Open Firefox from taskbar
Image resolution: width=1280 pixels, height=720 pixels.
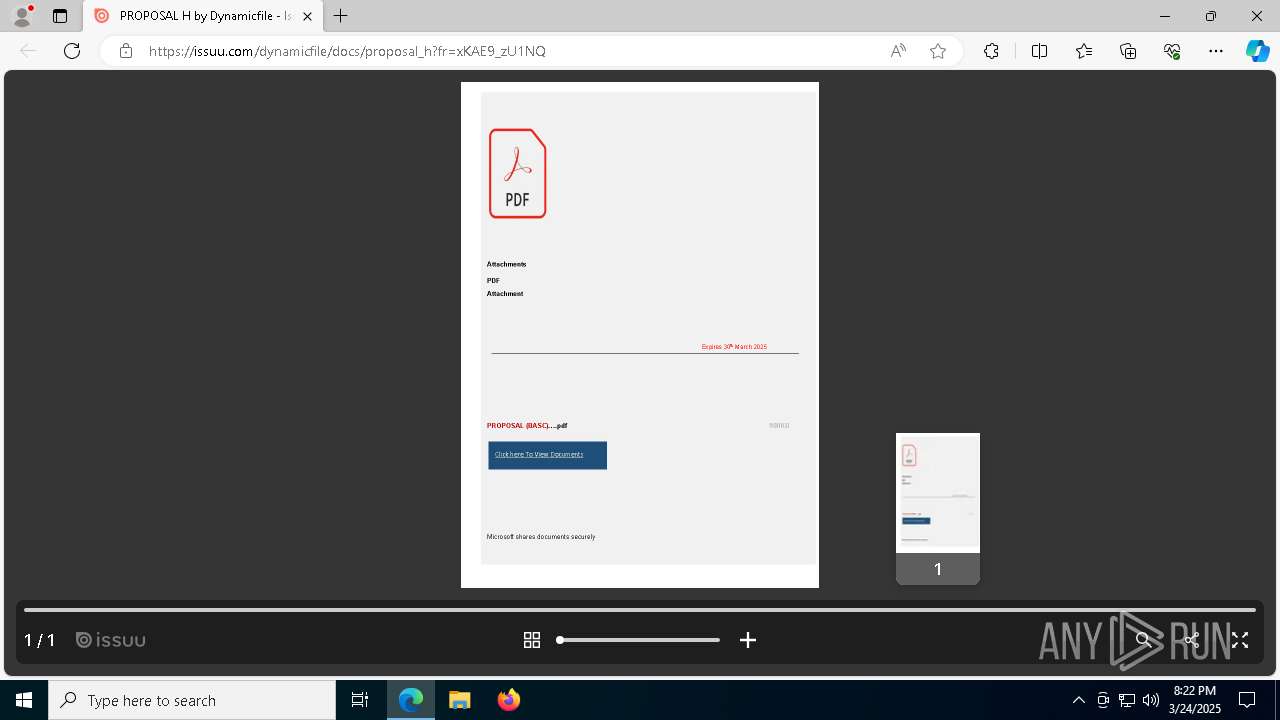pyautogui.click(x=509, y=700)
